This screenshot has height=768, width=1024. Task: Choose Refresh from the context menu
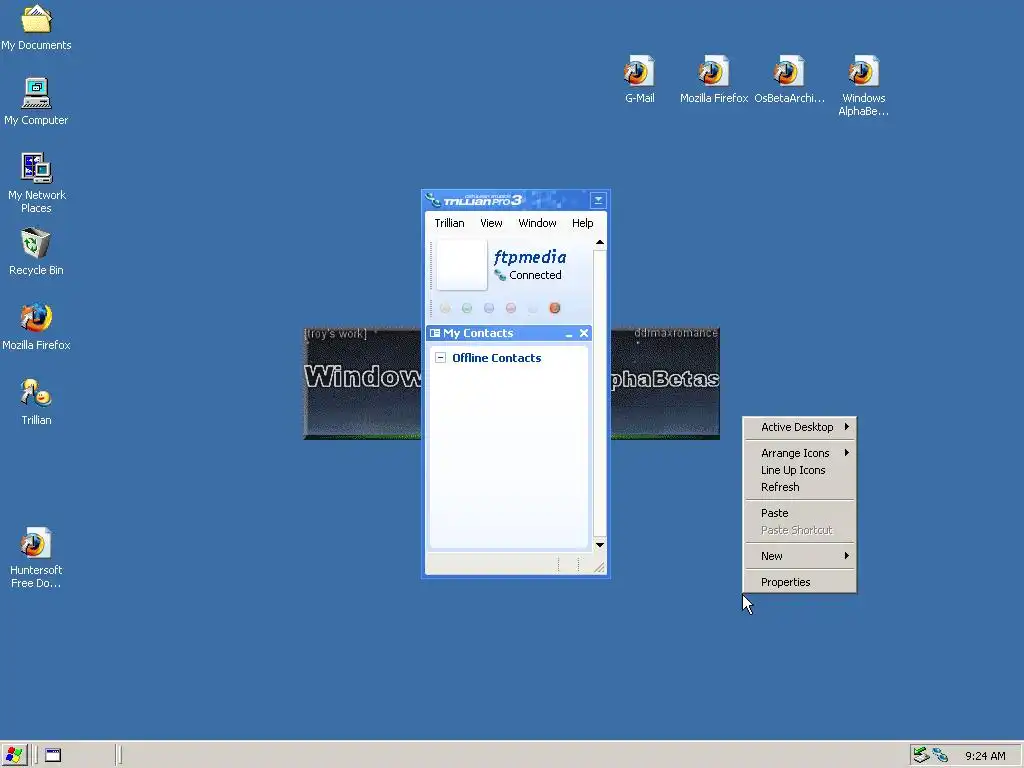pos(799,487)
